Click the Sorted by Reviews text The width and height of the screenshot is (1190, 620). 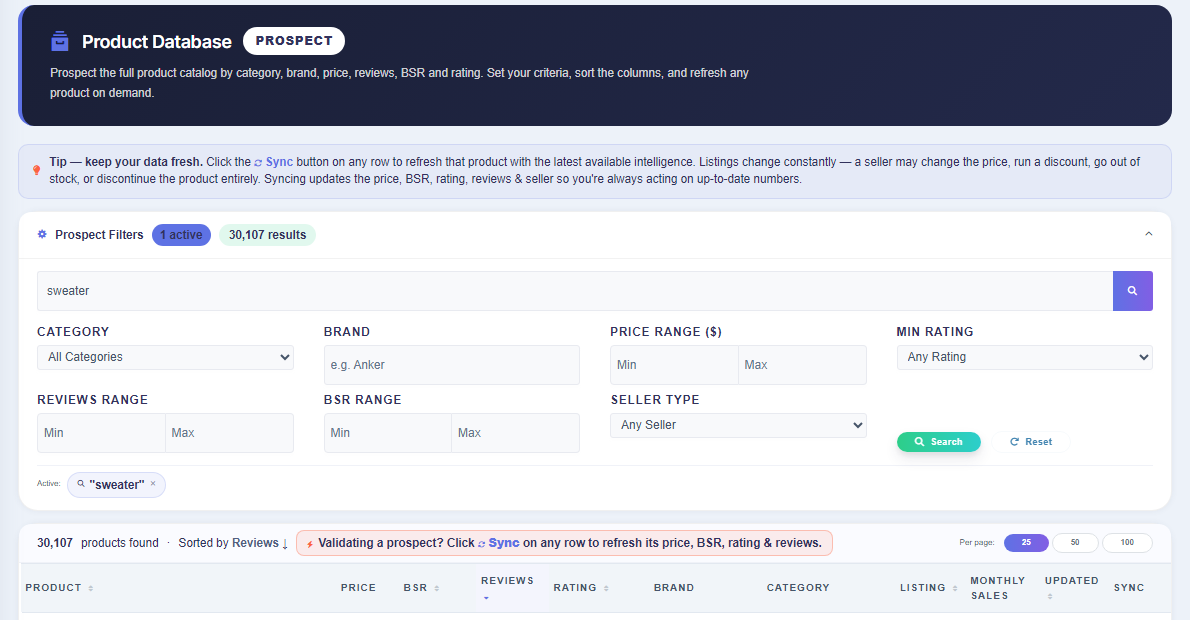(x=233, y=543)
